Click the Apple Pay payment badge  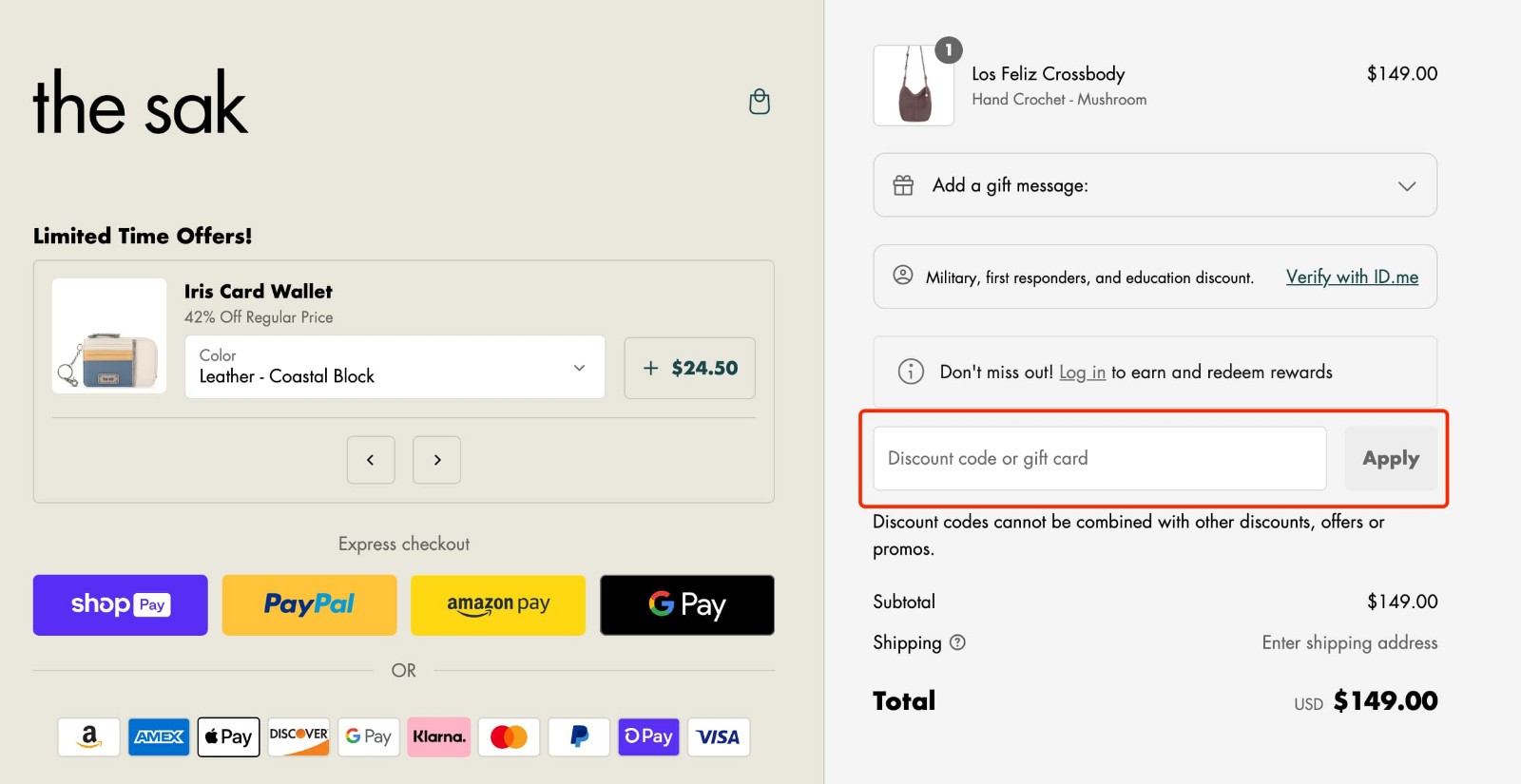tap(229, 736)
